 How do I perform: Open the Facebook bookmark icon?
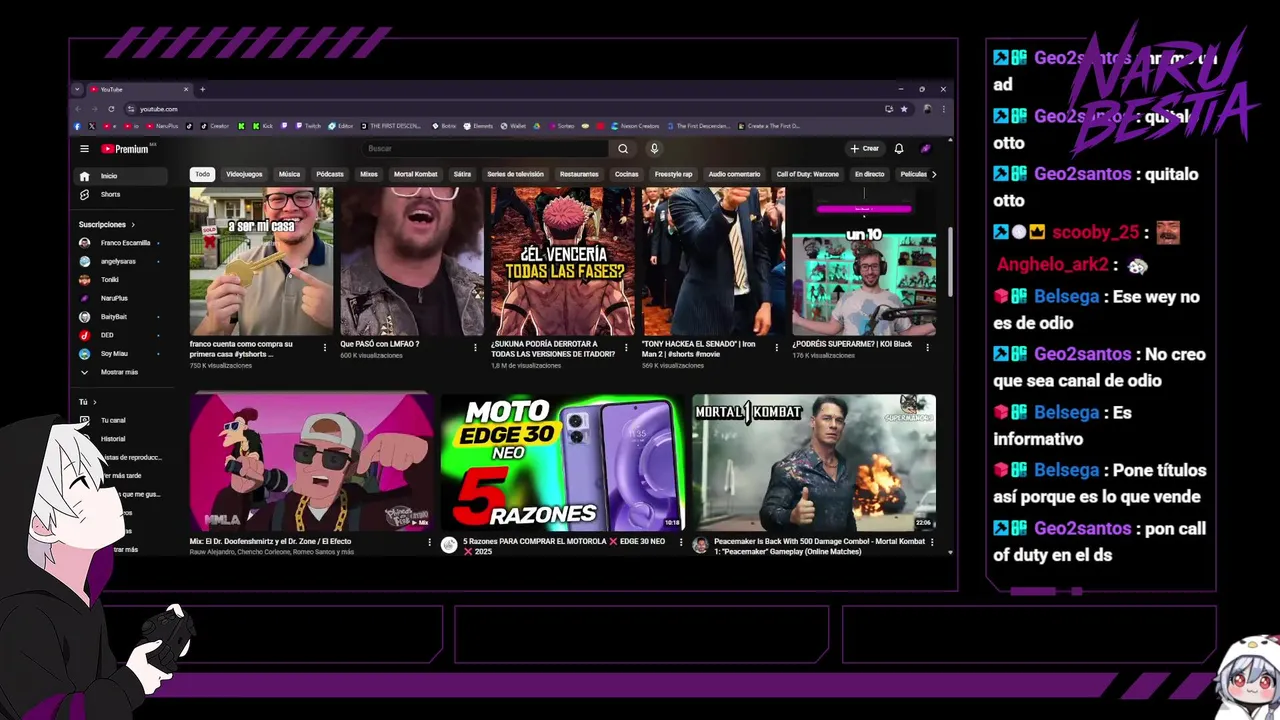77,126
